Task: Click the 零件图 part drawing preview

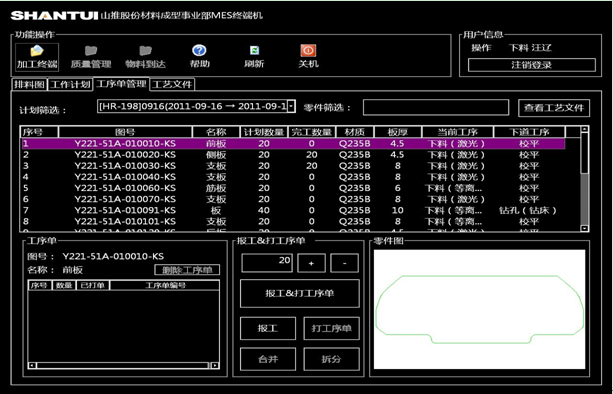Action: (x=479, y=309)
